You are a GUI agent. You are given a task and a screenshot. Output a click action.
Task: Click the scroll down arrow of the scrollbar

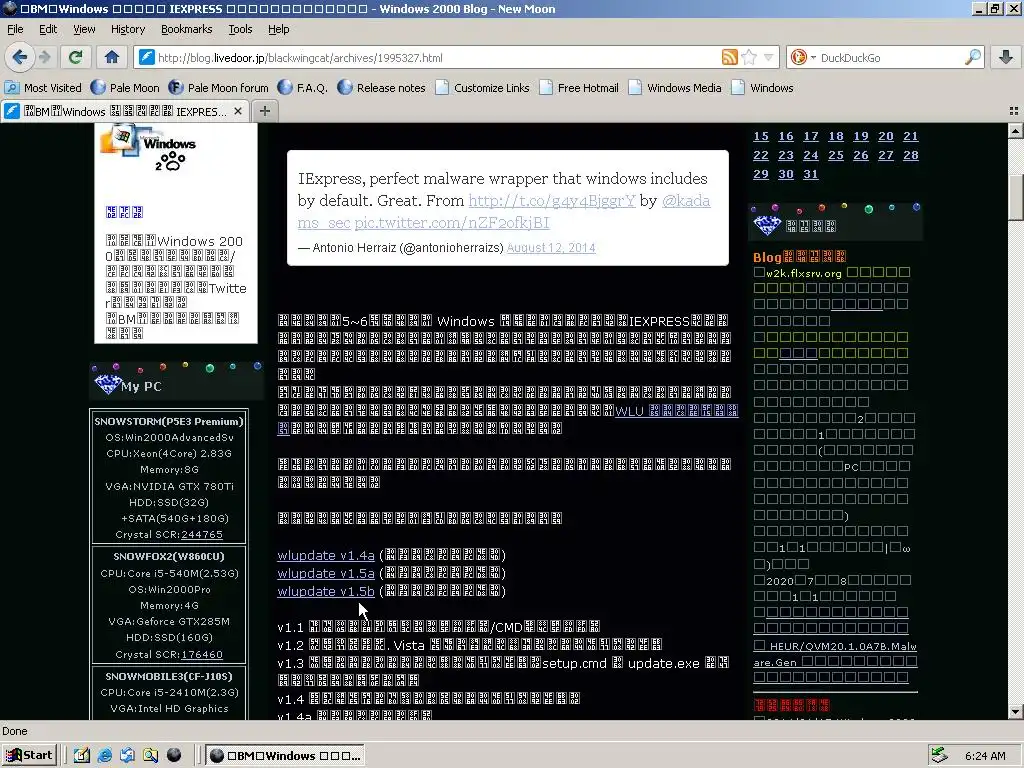click(1016, 712)
